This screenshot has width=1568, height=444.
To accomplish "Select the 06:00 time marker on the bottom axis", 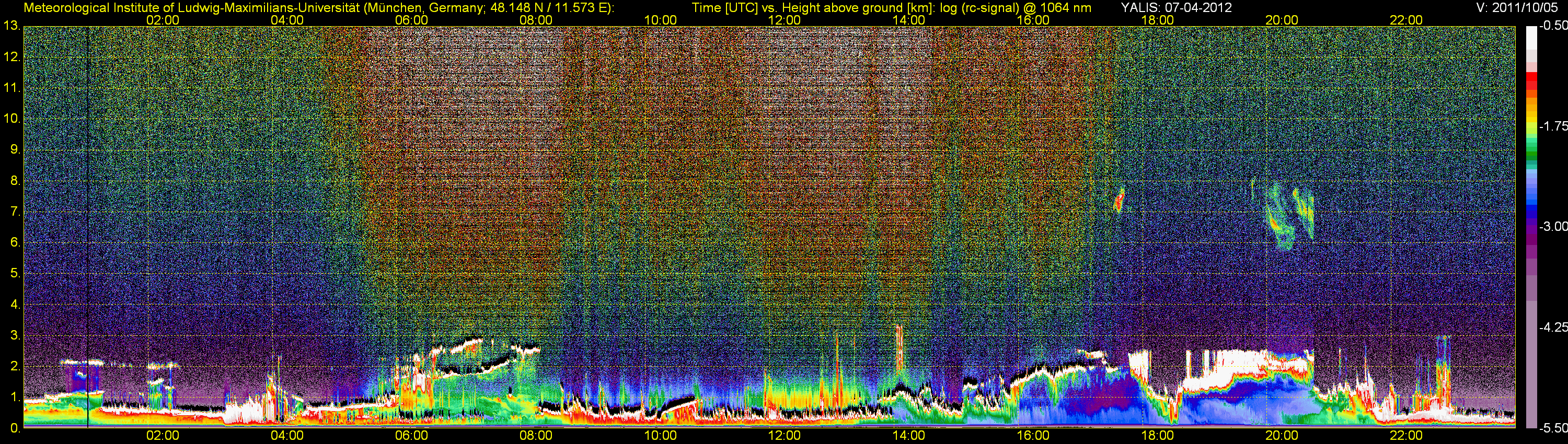I will pos(411,436).
